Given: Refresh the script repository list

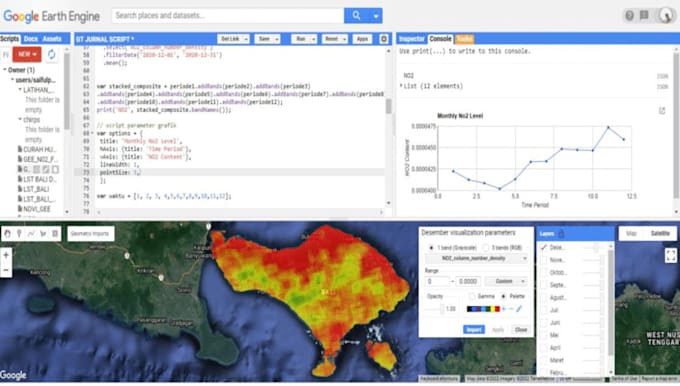Looking at the screenshot, I should (x=52, y=54).
